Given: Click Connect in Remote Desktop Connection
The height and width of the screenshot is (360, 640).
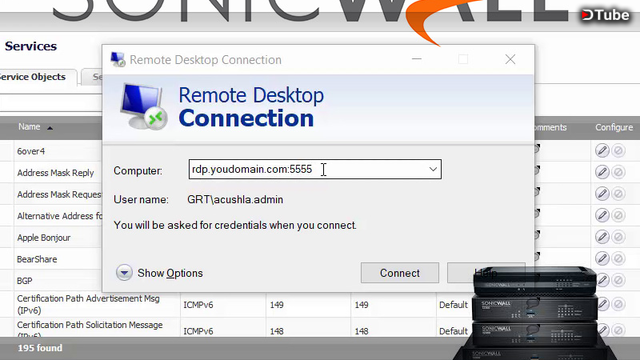Looking at the screenshot, I should pos(400,273).
